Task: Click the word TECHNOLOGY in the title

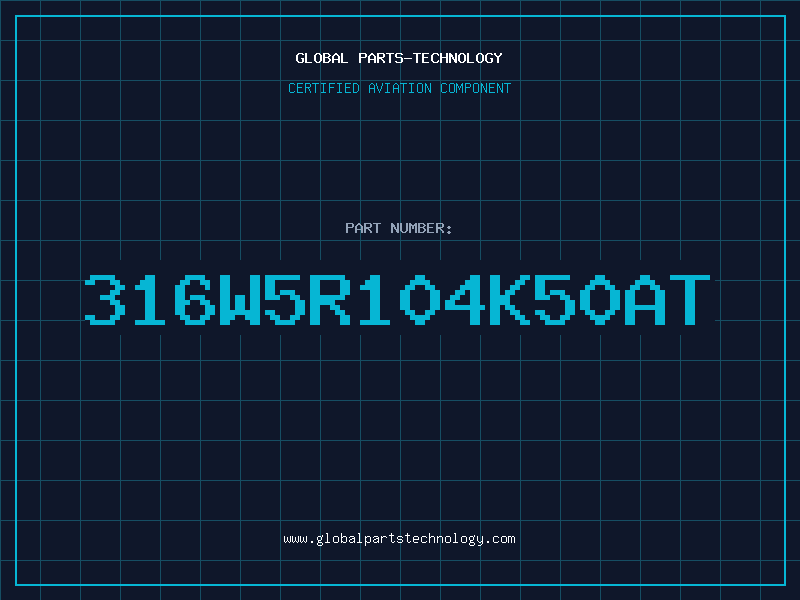Action: click(x=458, y=58)
